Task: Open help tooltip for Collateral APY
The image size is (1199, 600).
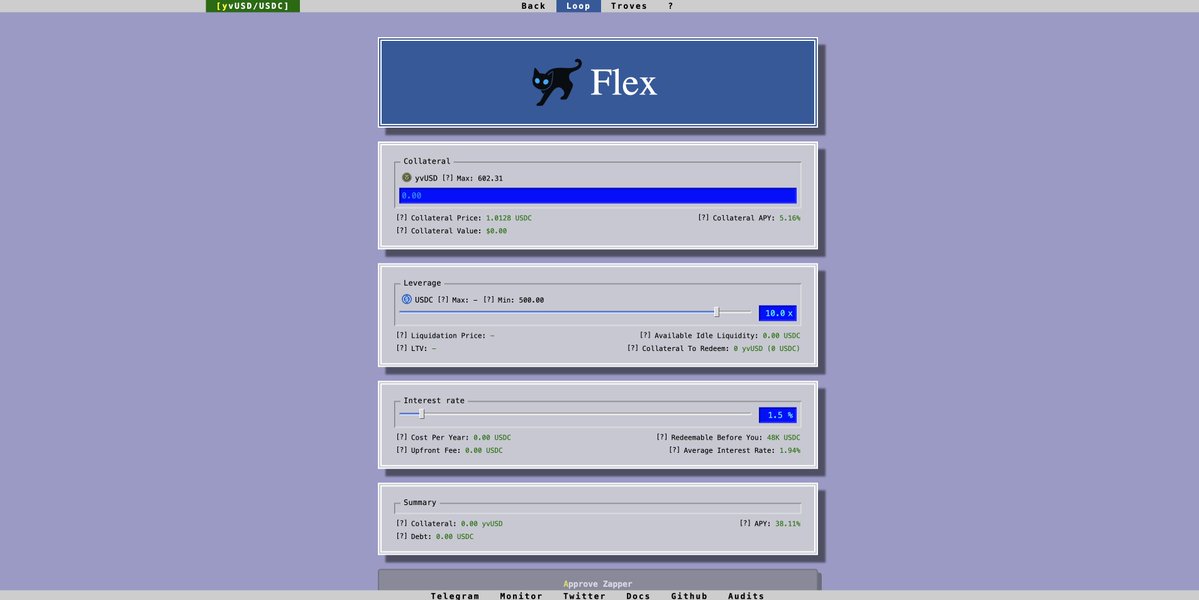Action: 703,218
